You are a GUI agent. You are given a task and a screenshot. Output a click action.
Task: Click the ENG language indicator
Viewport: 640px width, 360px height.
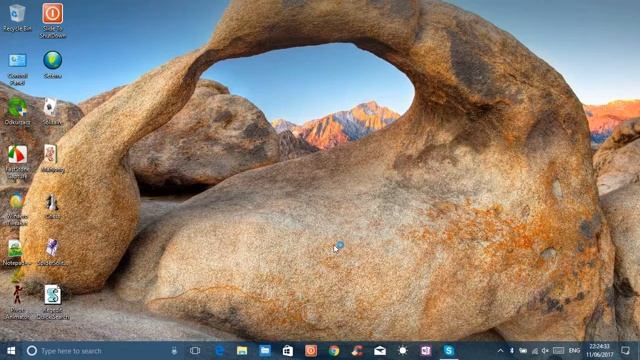[x=574, y=351]
